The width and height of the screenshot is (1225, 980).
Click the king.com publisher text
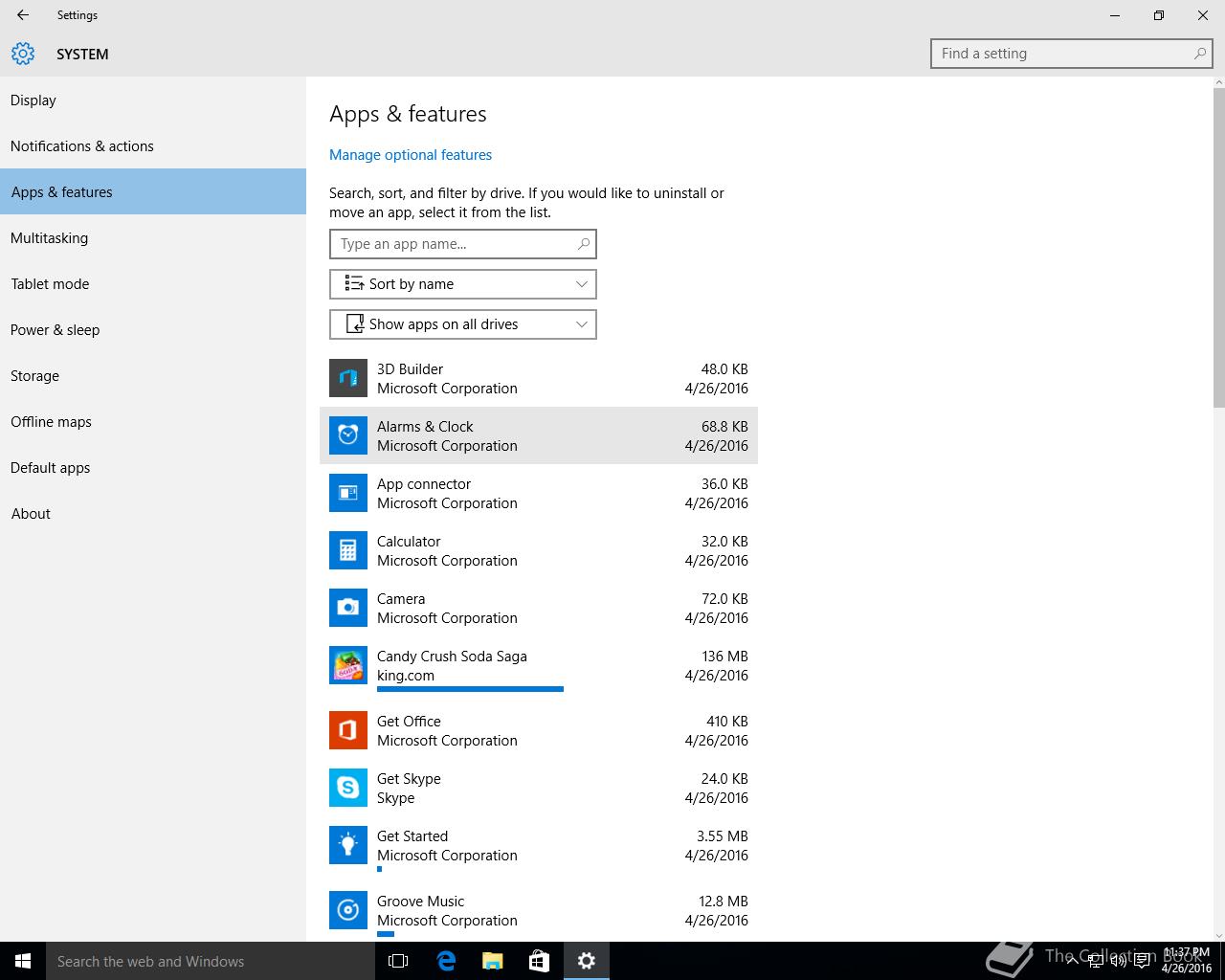click(x=406, y=676)
